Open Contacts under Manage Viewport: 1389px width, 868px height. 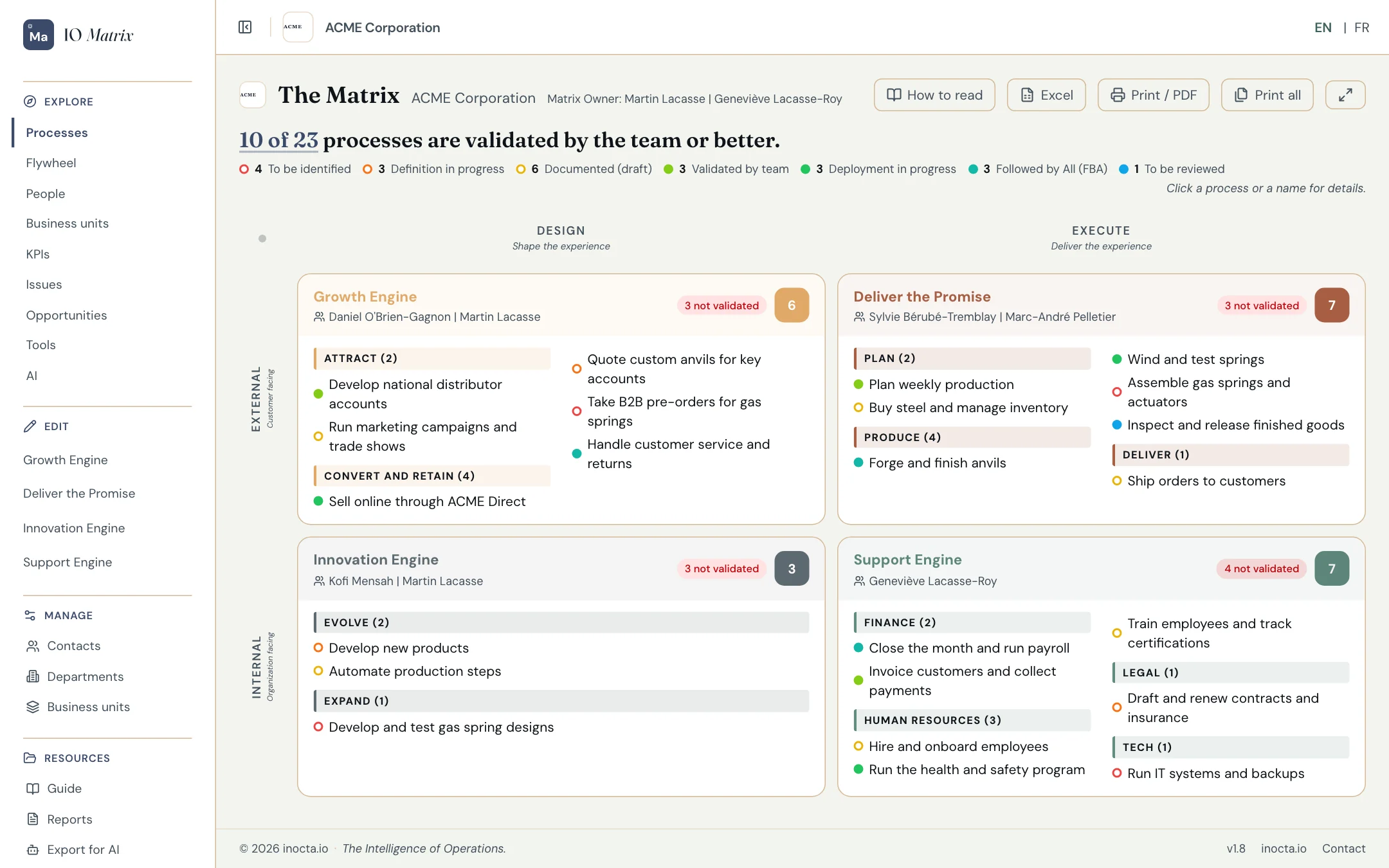tap(63, 646)
